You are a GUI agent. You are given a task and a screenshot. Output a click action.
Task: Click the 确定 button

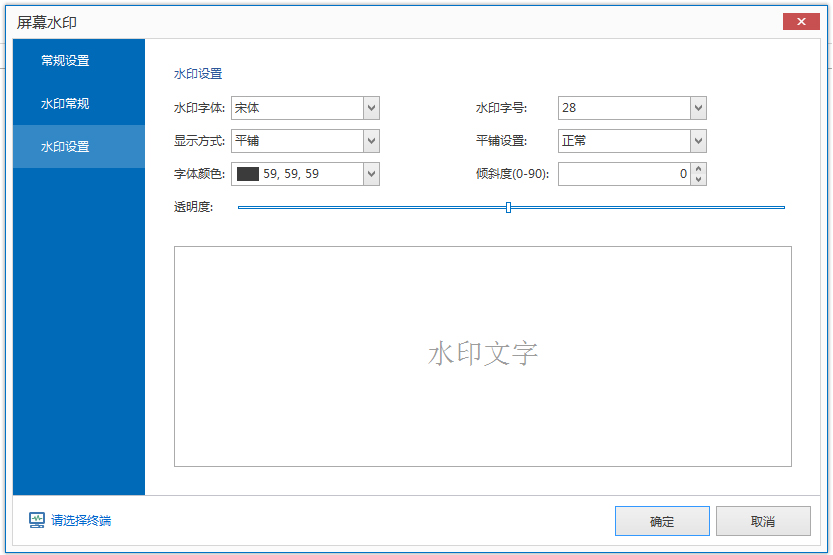click(662, 521)
